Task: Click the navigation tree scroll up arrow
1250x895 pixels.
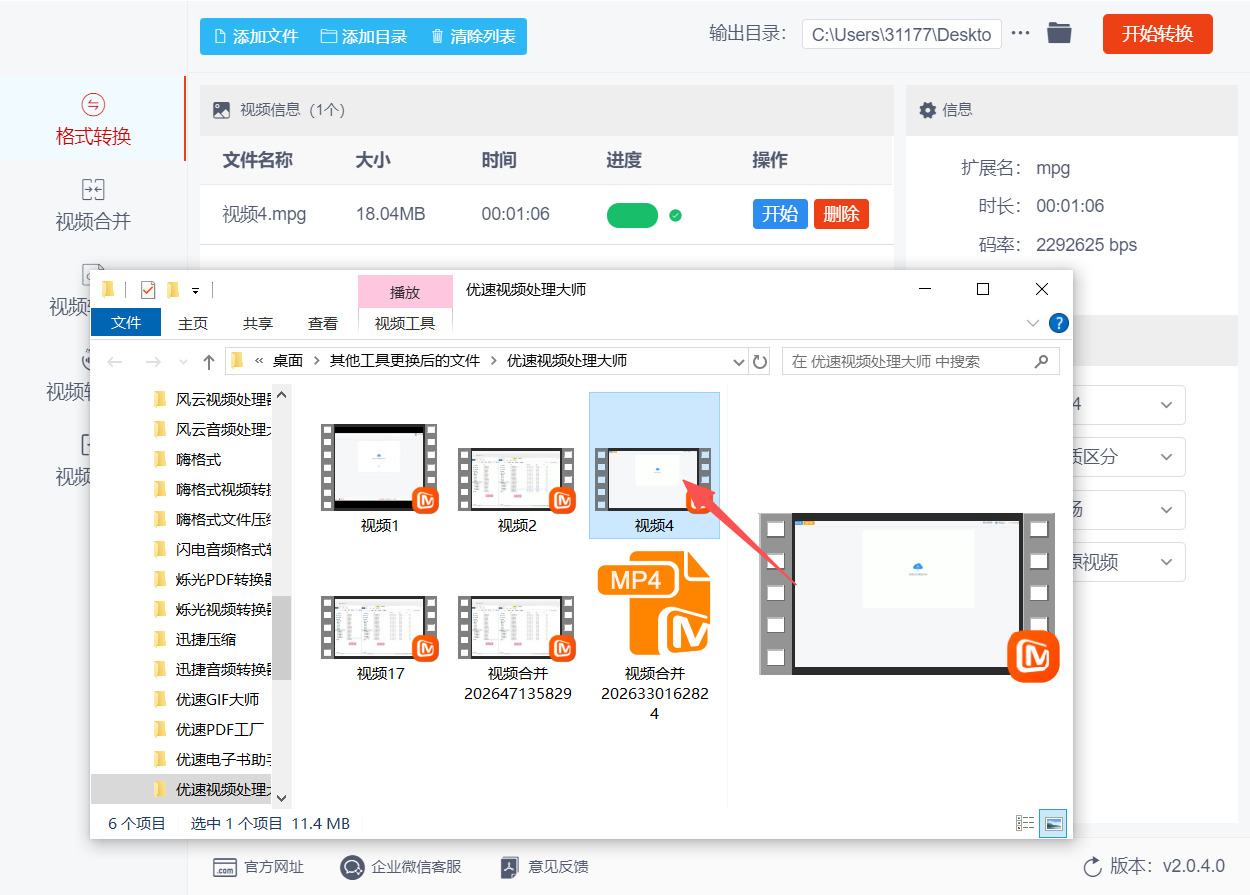Action: tap(281, 396)
